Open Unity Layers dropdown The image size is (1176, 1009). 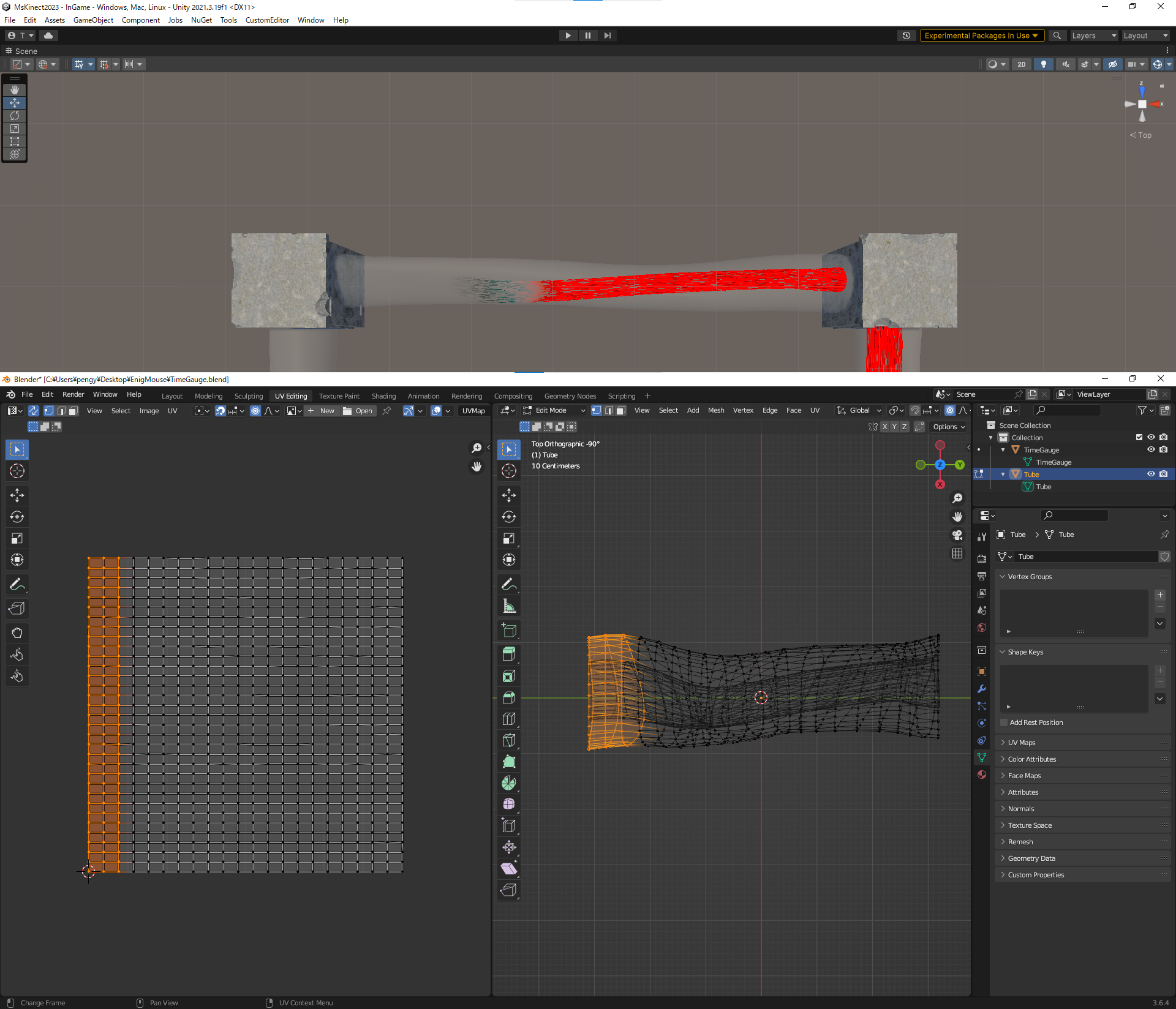click(1093, 36)
